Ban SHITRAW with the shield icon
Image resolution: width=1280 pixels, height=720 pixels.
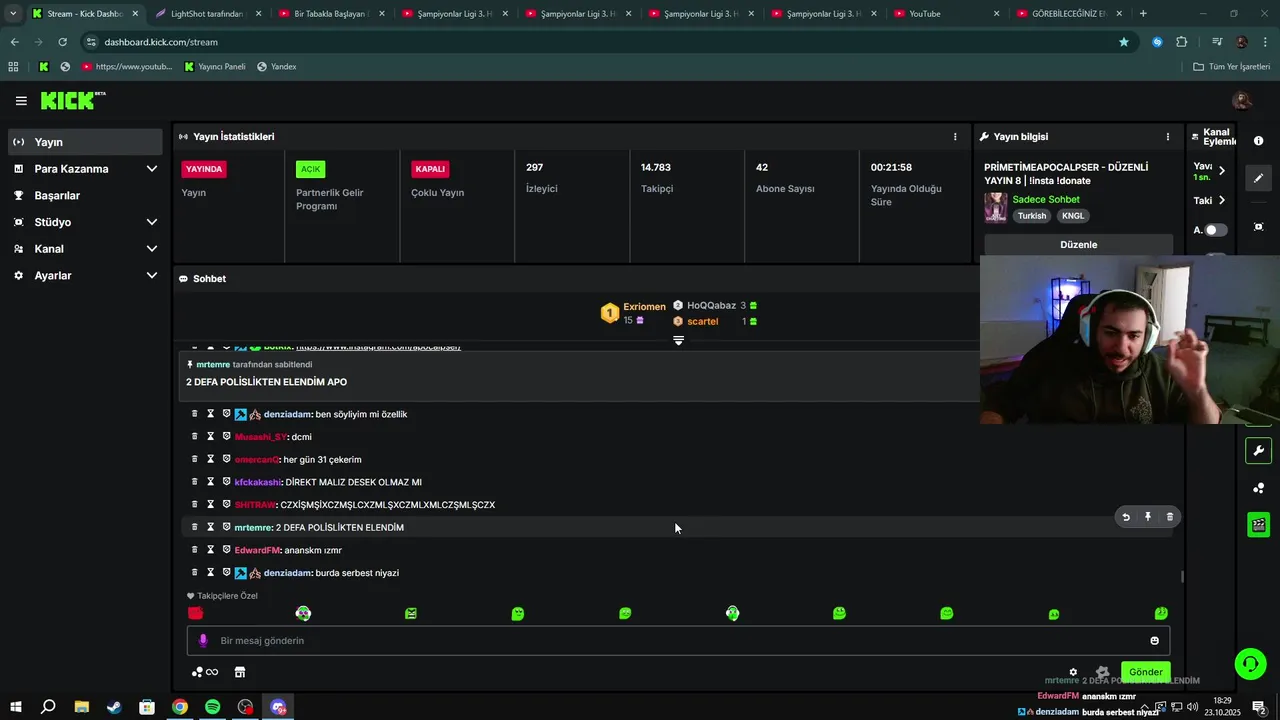pyautogui.click(x=226, y=505)
